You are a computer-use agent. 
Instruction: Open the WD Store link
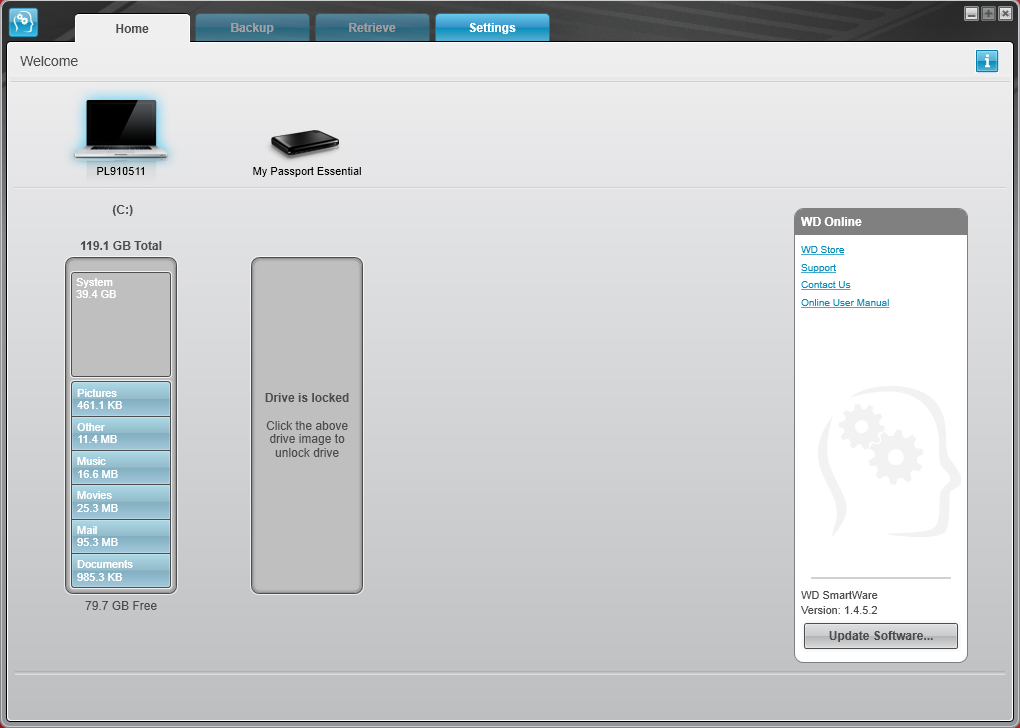click(x=822, y=250)
